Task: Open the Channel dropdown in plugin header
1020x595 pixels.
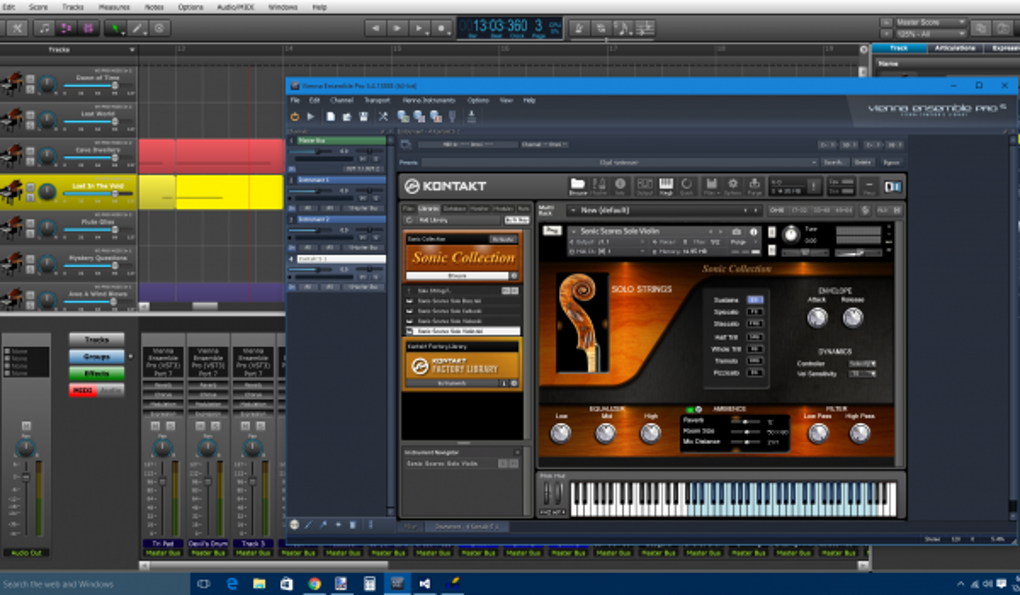Action: 544,144
